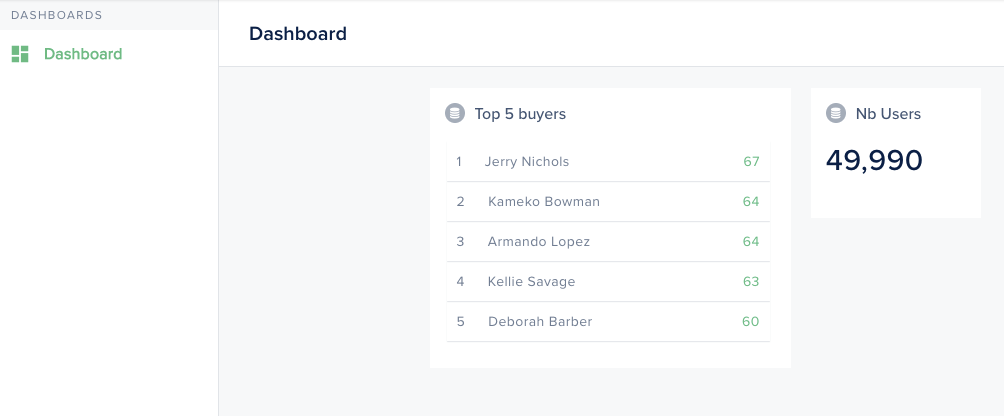
Task: Click rank number 1 in buyers list
Action: point(459,161)
